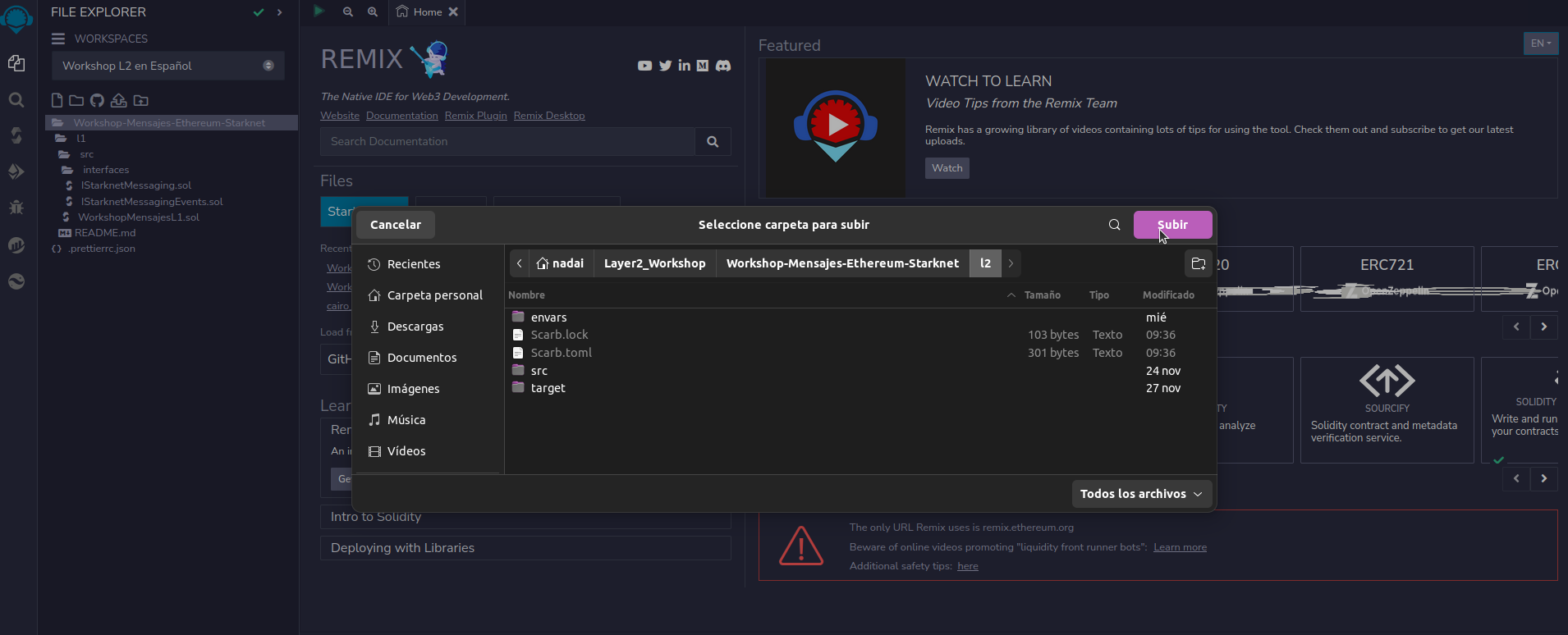Click in the Search Documentation field
The height and width of the screenshot is (635, 1568).
507,141
